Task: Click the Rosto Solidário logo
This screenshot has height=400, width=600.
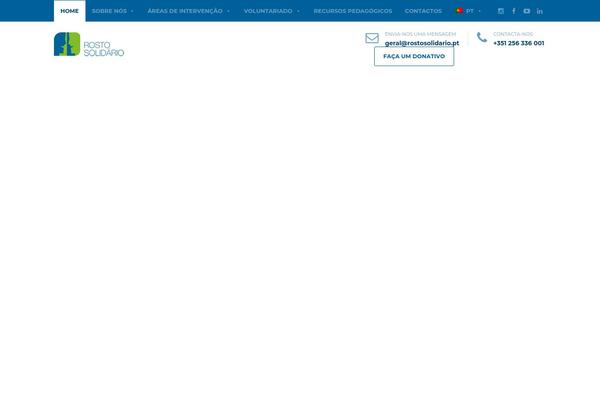Action: tap(89, 44)
